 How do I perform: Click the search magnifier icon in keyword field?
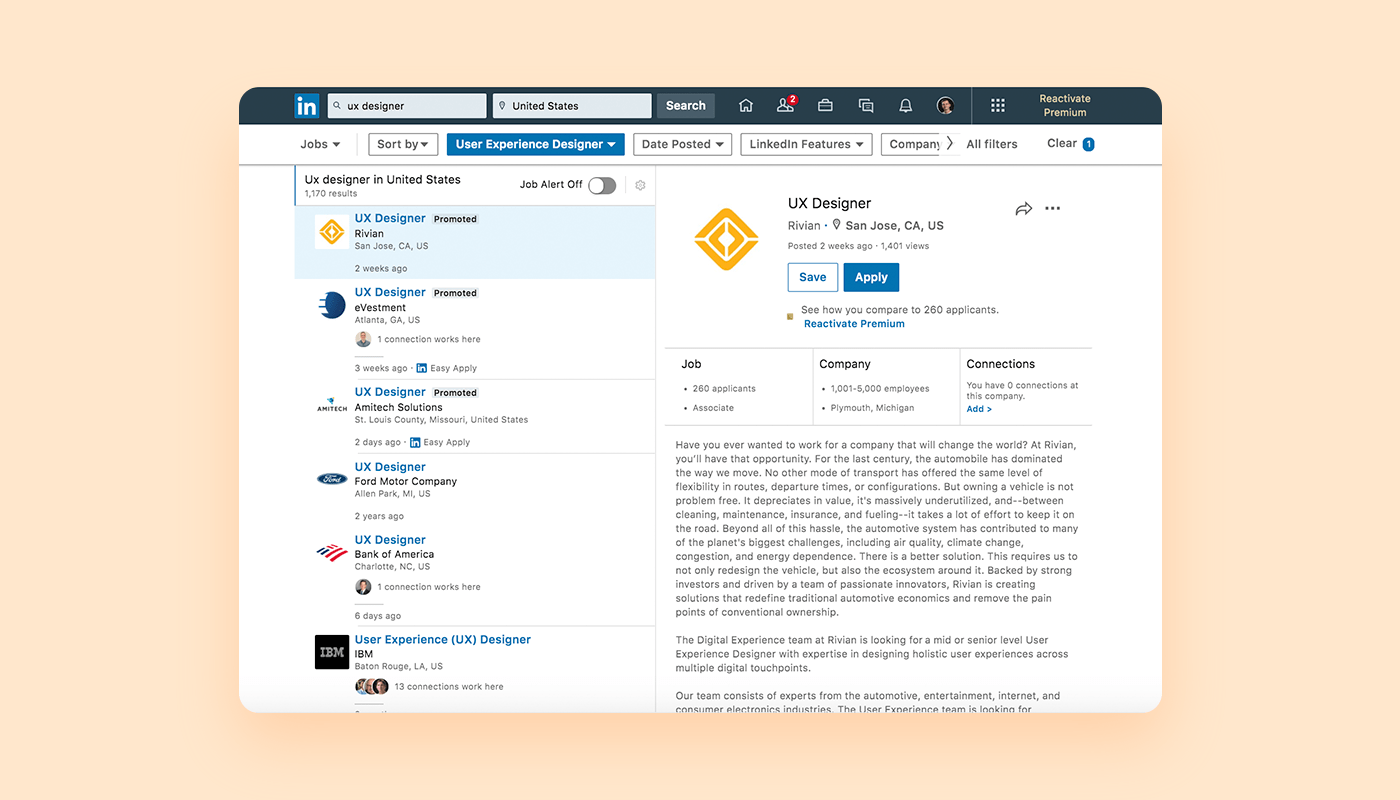(338, 106)
